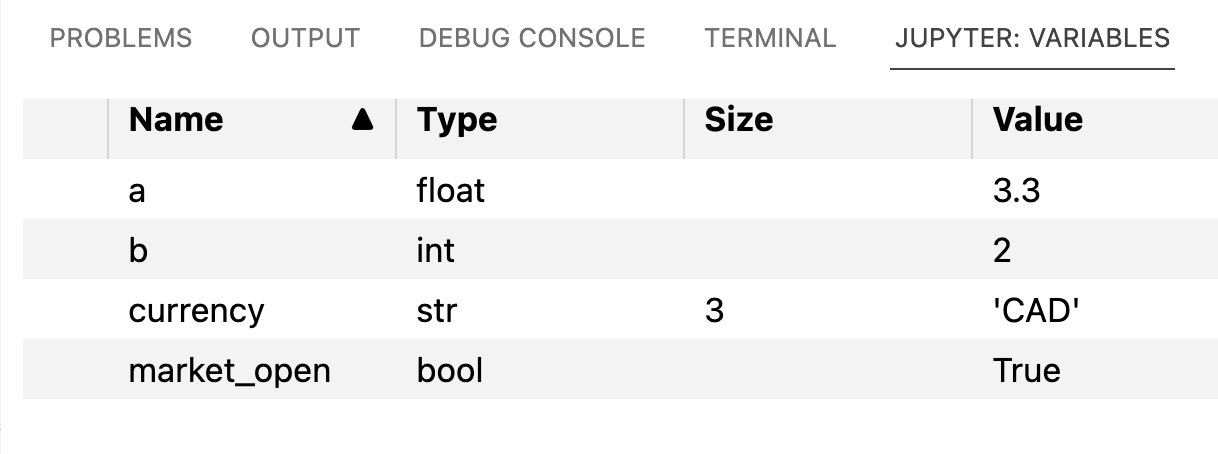
Task: Click the 3.3 value cell
Action: 1017,190
